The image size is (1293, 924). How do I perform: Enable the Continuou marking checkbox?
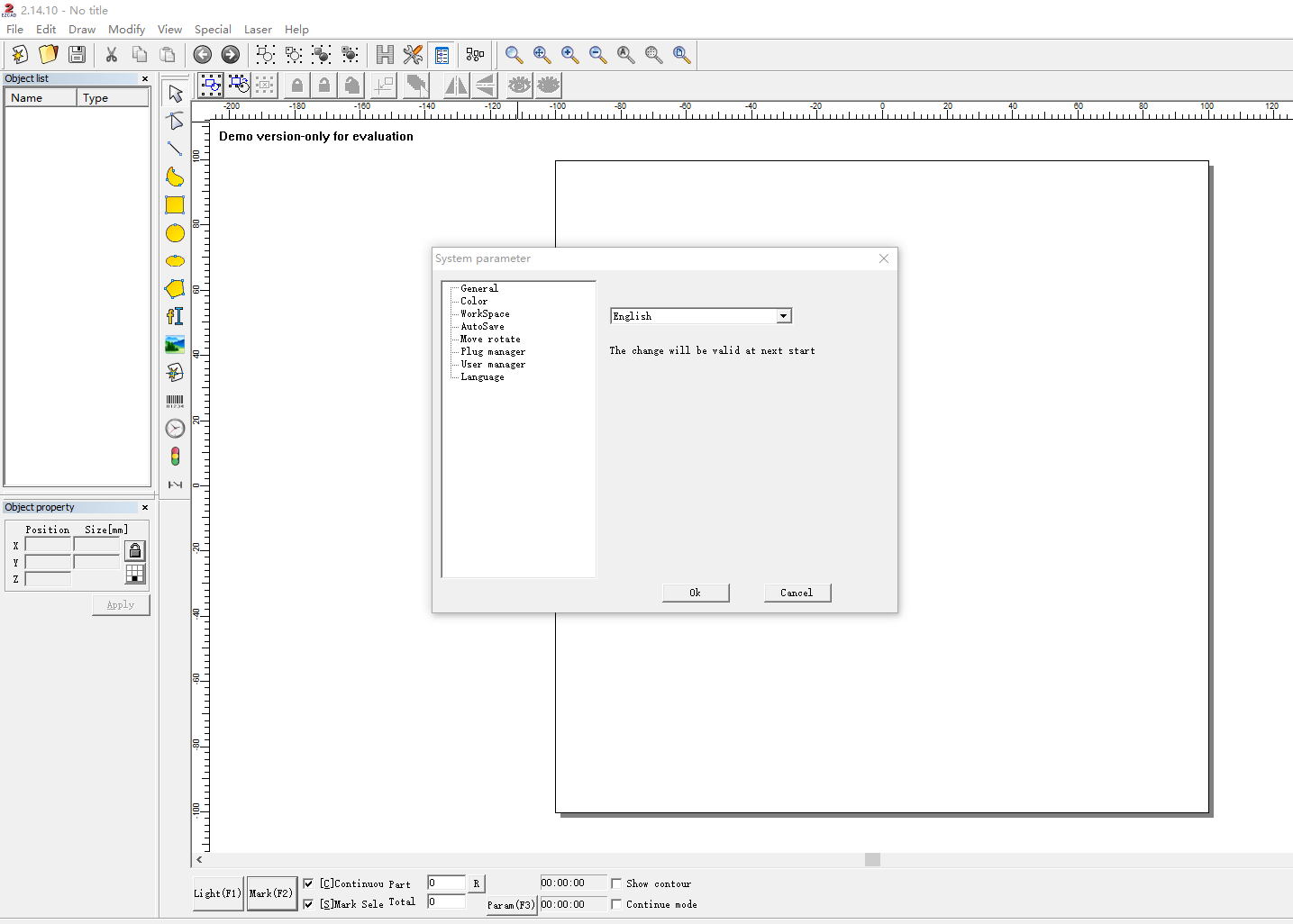coord(309,883)
